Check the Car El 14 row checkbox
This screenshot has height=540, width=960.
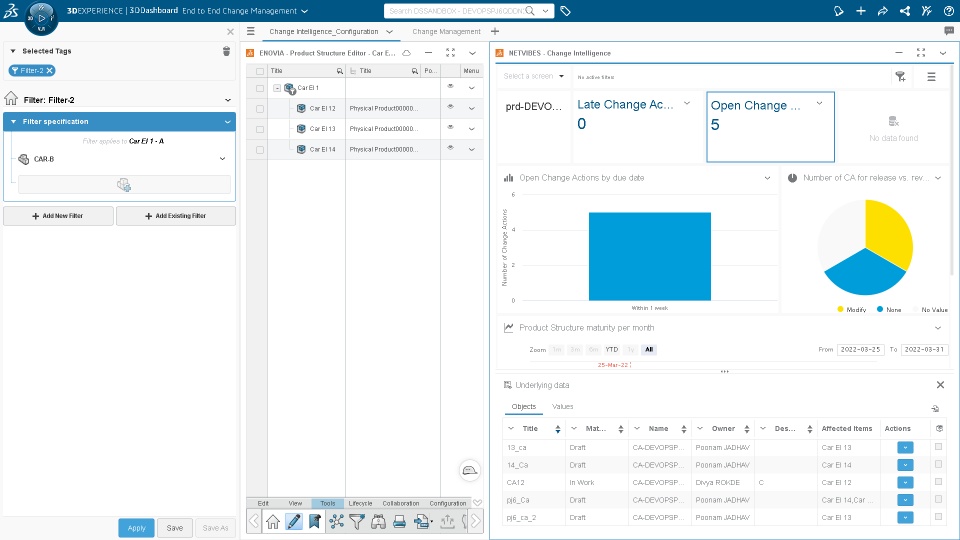click(260, 149)
